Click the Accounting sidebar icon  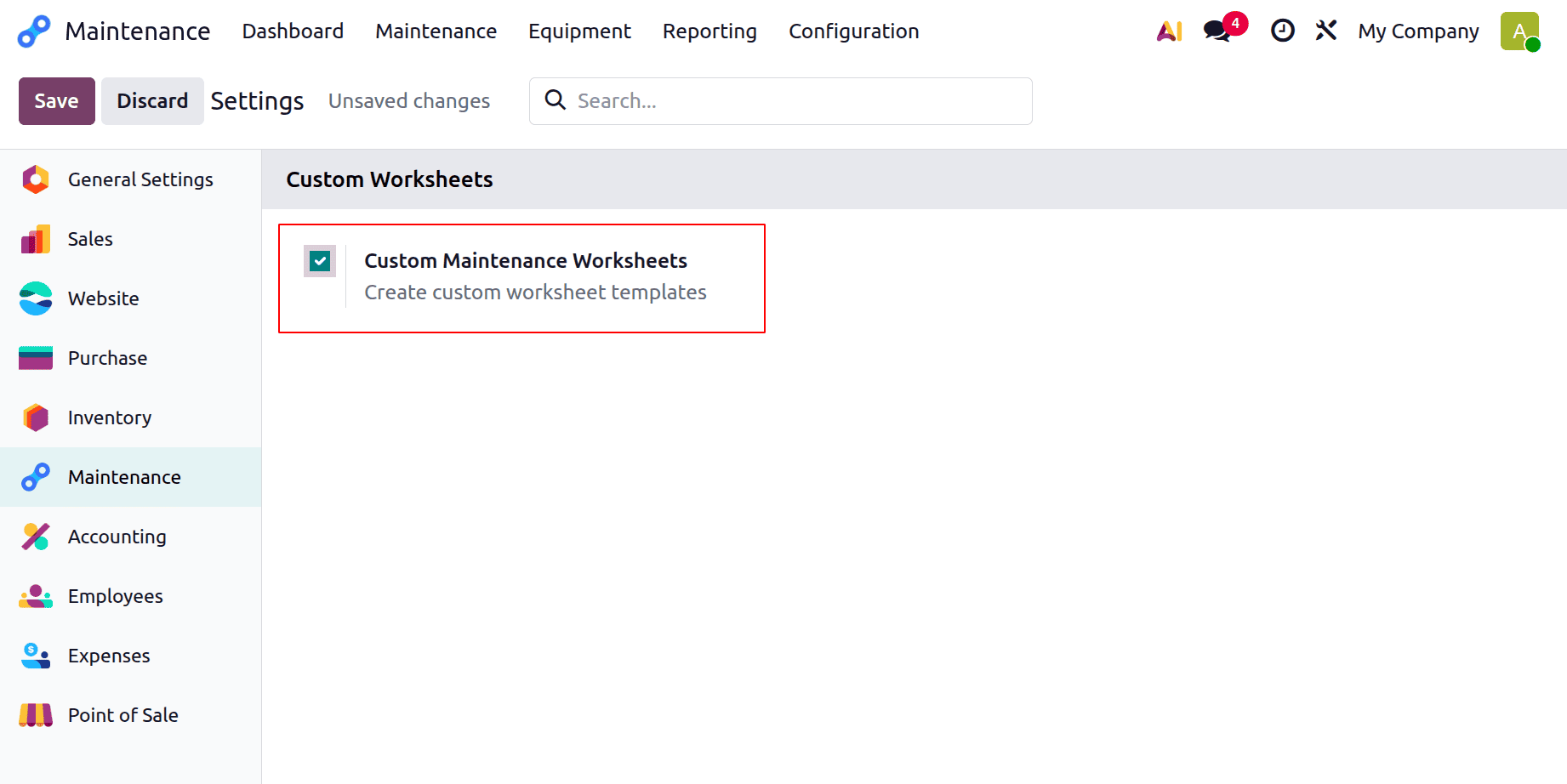36,537
